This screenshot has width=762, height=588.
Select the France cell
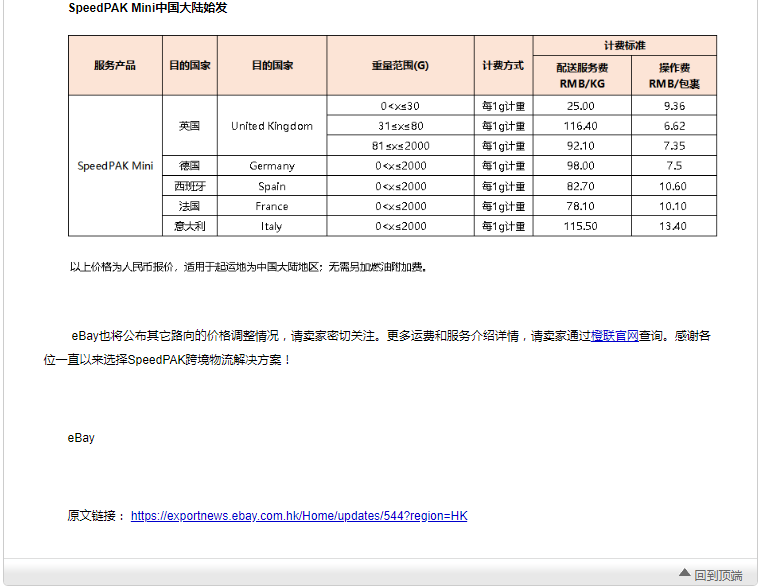coord(272,206)
